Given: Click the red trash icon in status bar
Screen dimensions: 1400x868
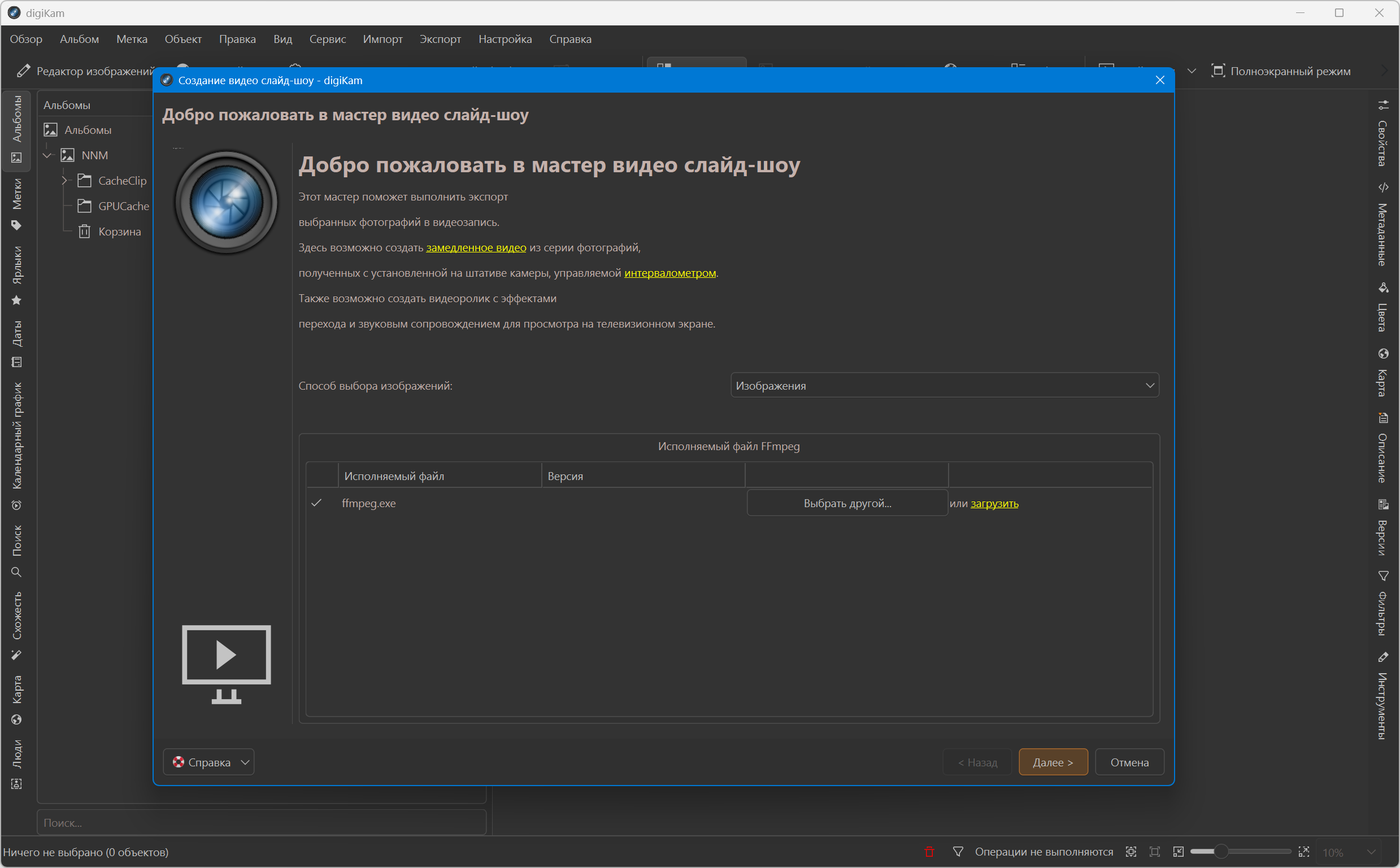Looking at the screenshot, I should click(929, 852).
